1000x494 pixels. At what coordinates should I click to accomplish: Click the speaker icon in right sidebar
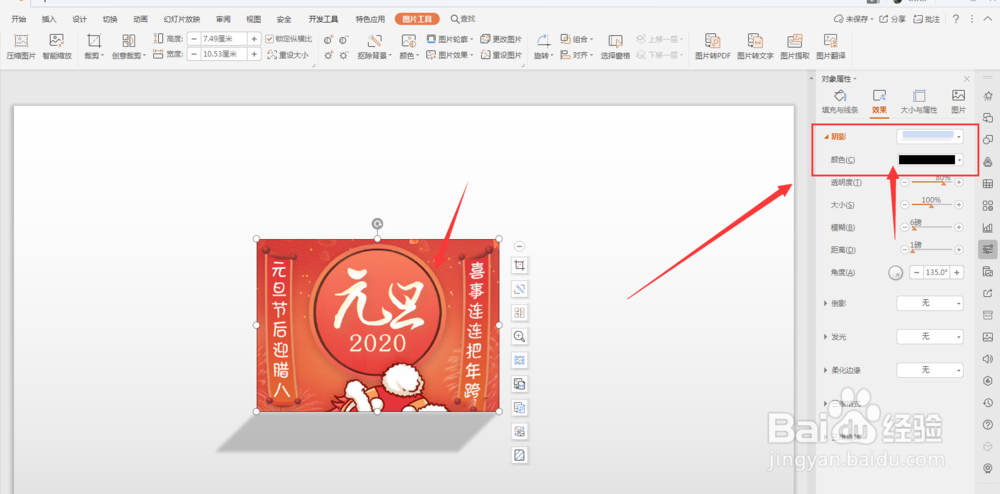pos(988,359)
